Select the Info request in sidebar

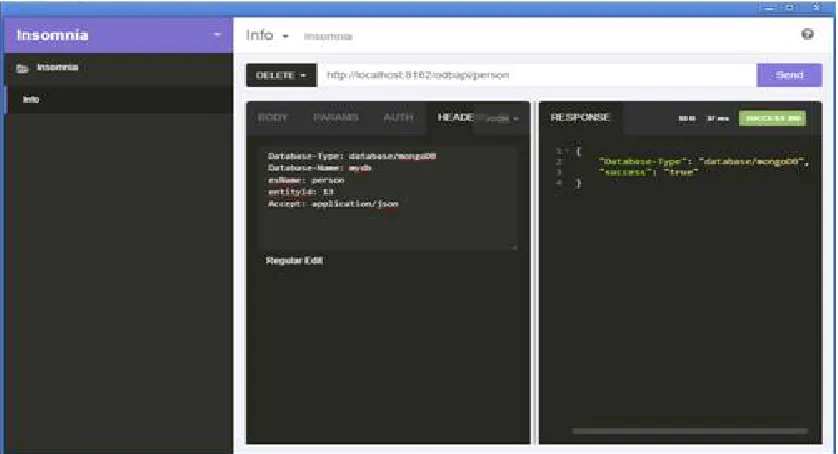click(x=31, y=99)
